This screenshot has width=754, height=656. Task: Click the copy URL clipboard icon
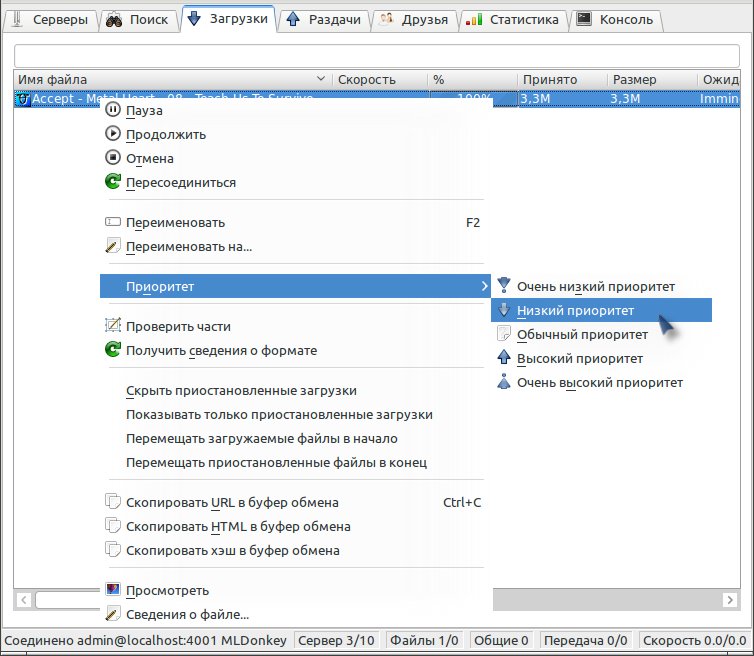[x=113, y=502]
